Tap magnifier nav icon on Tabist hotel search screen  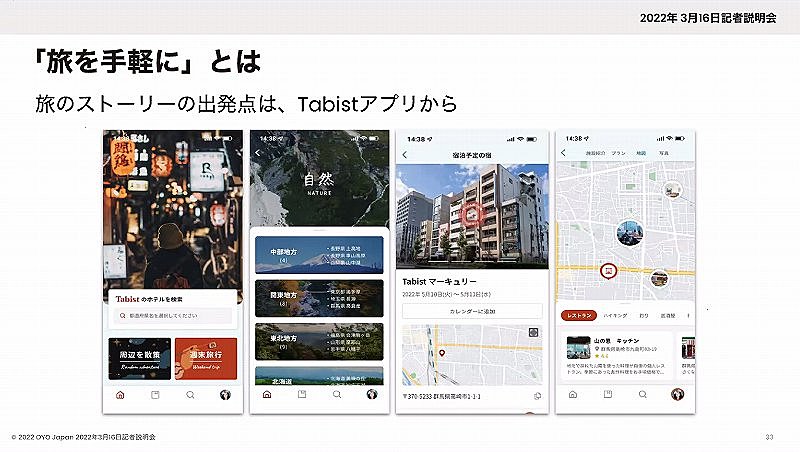point(190,395)
